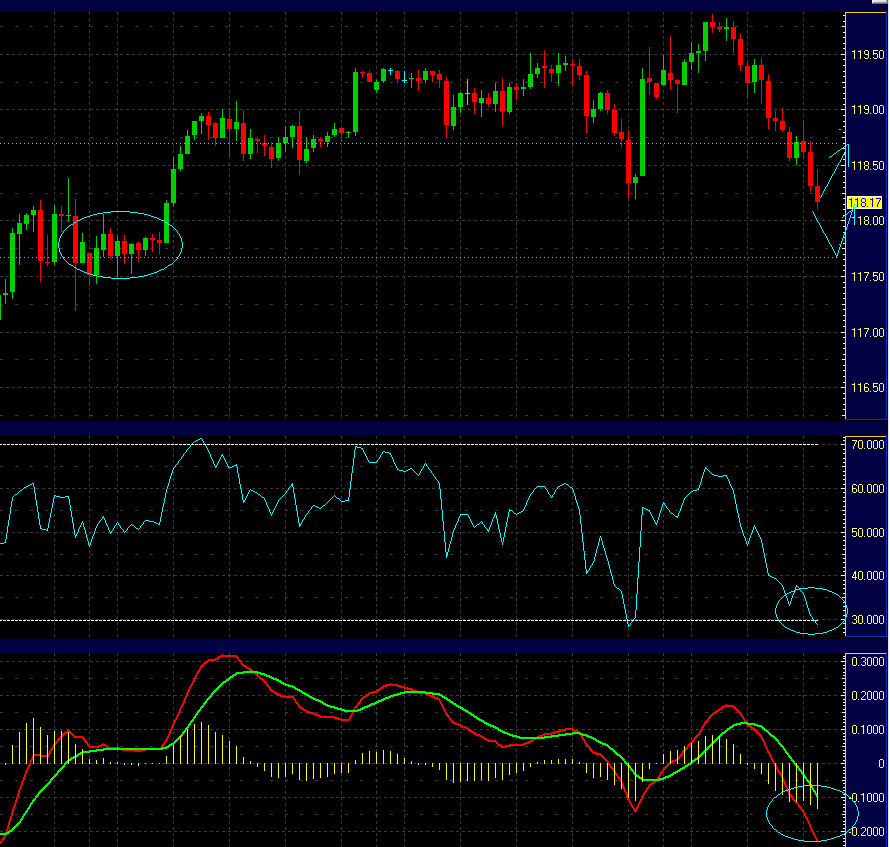Image resolution: width=890 pixels, height=847 pixels.
Task: Select the 70.000 RSI scale label
Action: tap(868, 445)
